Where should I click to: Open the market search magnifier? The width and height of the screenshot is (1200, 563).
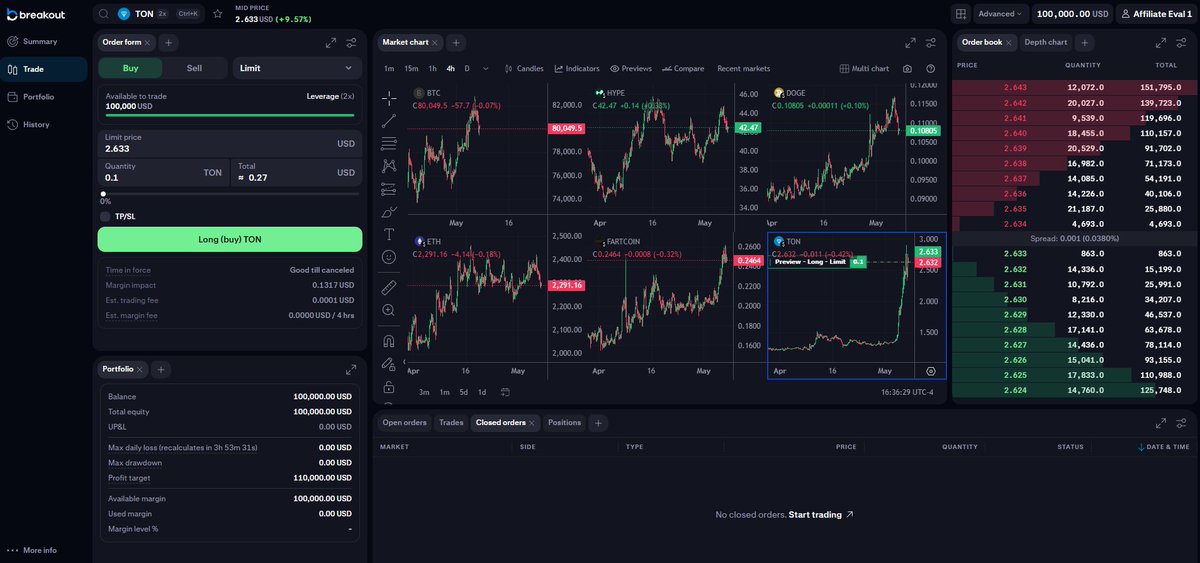tap(104, 14)
